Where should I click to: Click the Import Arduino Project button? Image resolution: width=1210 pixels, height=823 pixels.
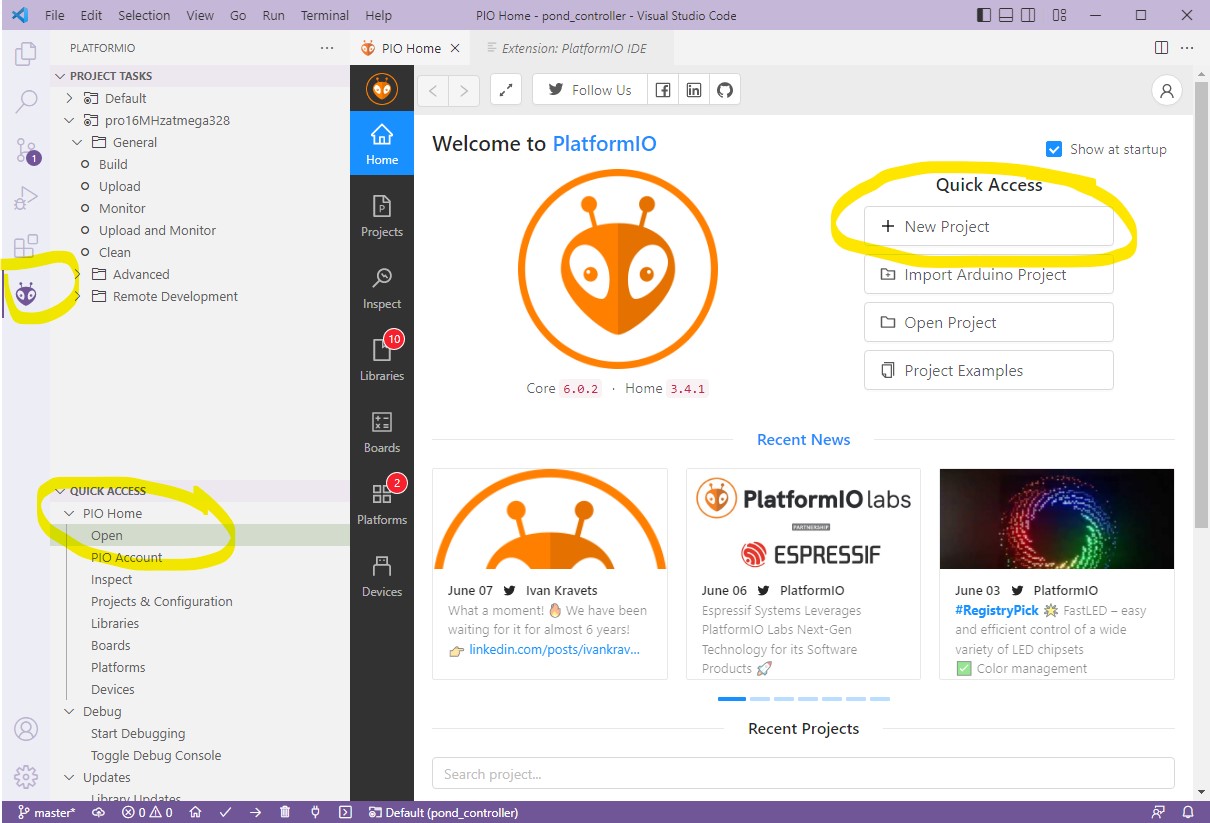[988, 274]
